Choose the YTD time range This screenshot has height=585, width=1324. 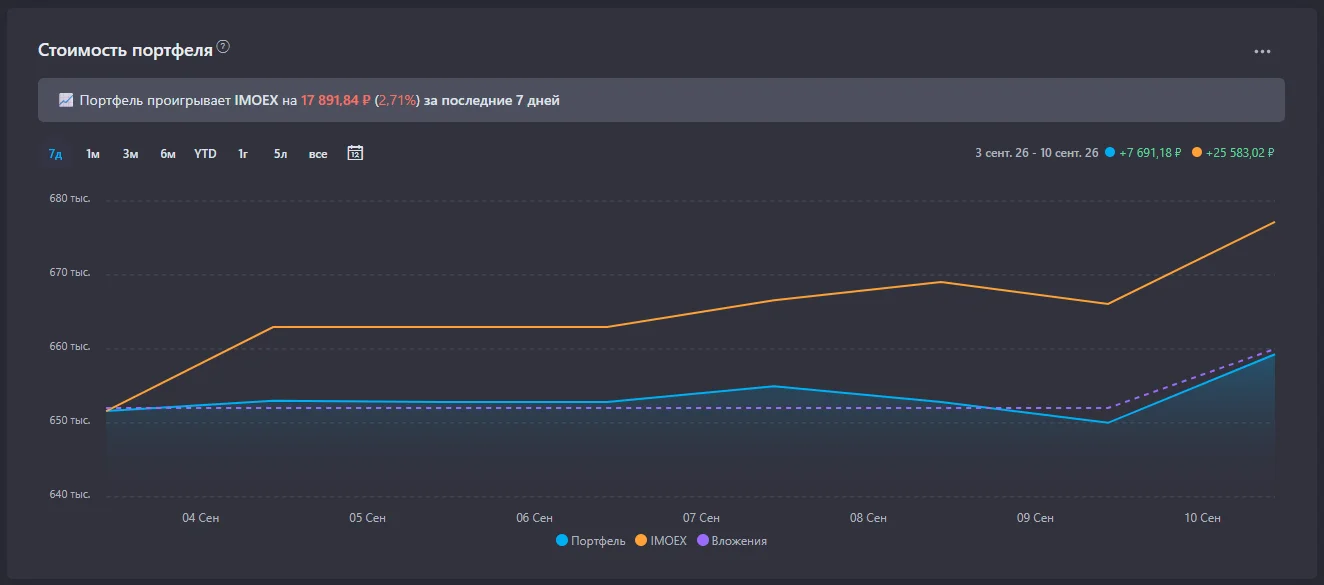(x=205, y=154)
